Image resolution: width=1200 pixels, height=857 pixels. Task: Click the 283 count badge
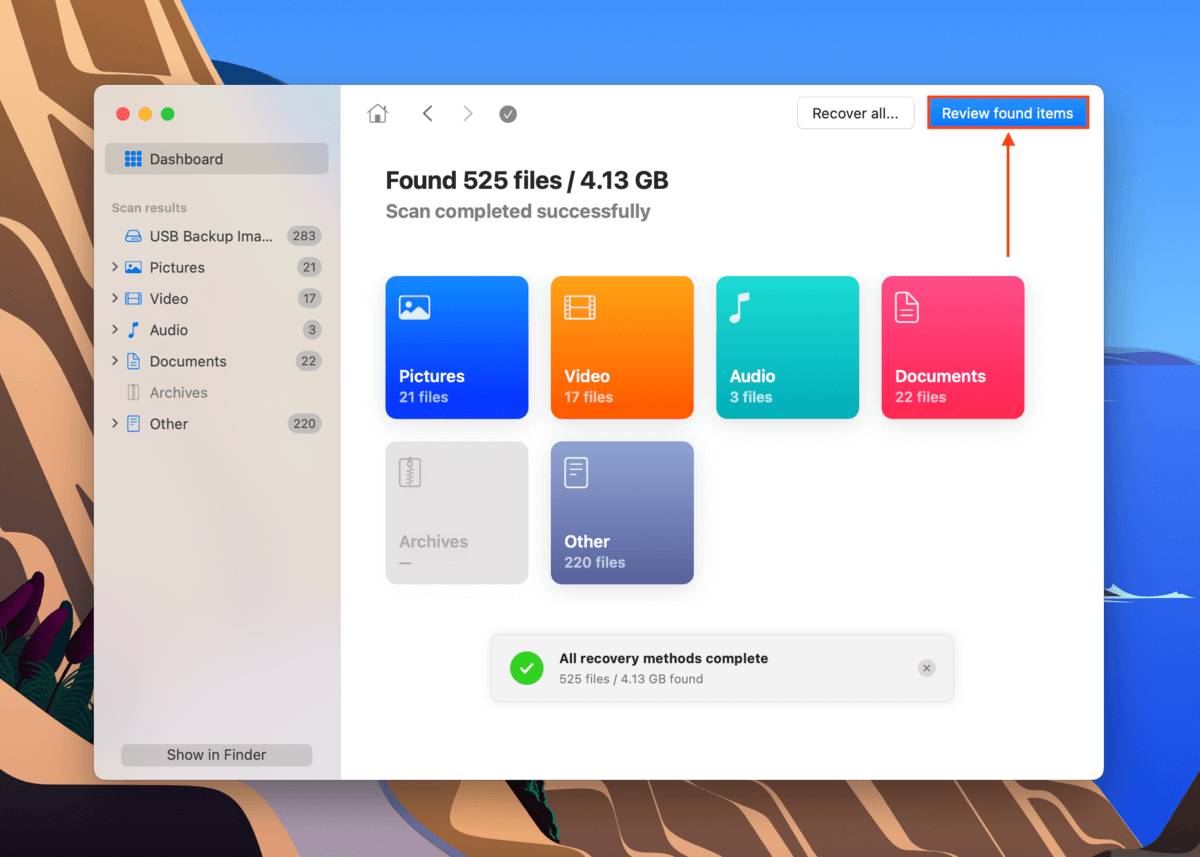(304, 236)
